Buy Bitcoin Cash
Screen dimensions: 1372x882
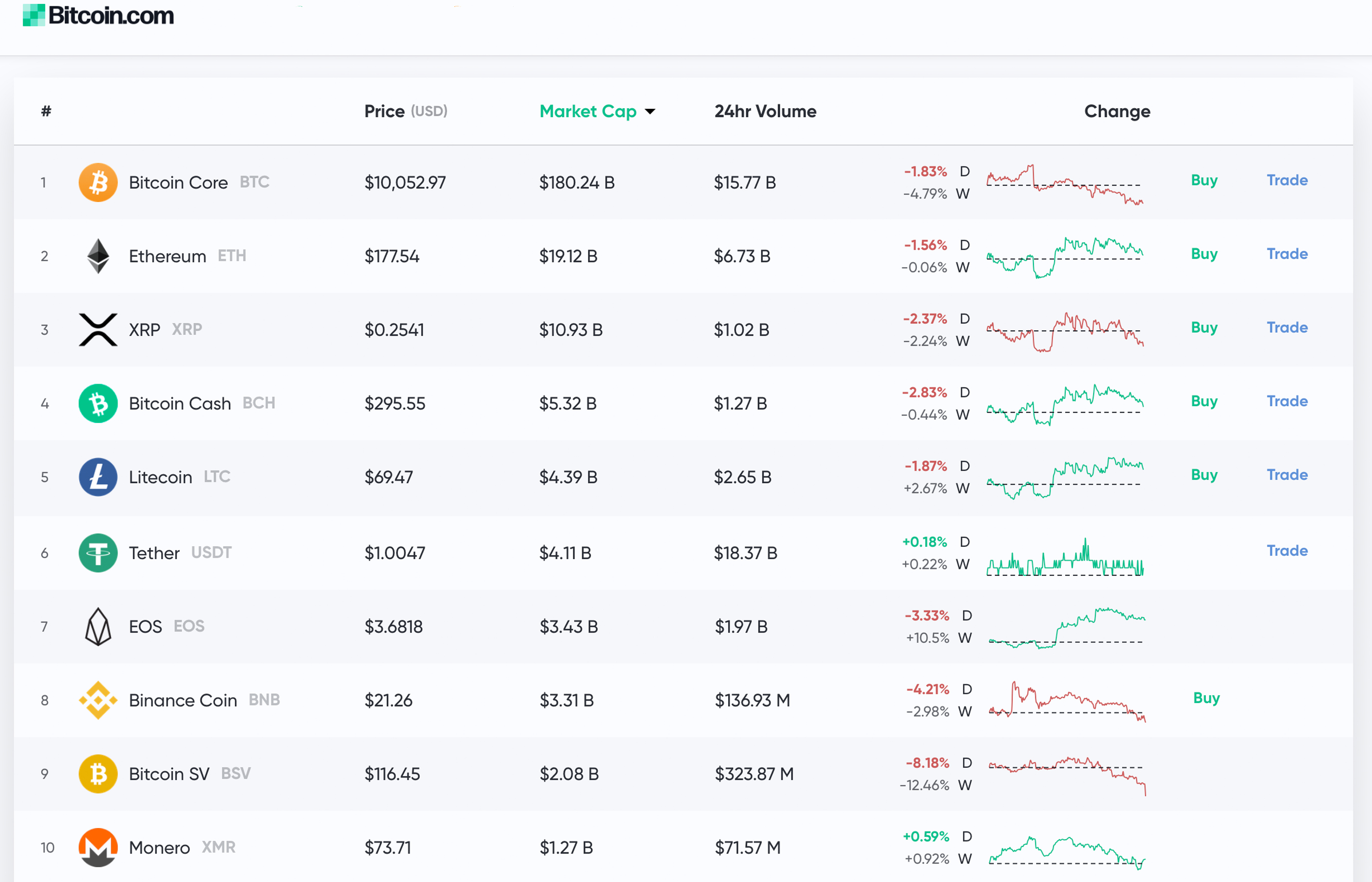click(x=1204, y=401)
